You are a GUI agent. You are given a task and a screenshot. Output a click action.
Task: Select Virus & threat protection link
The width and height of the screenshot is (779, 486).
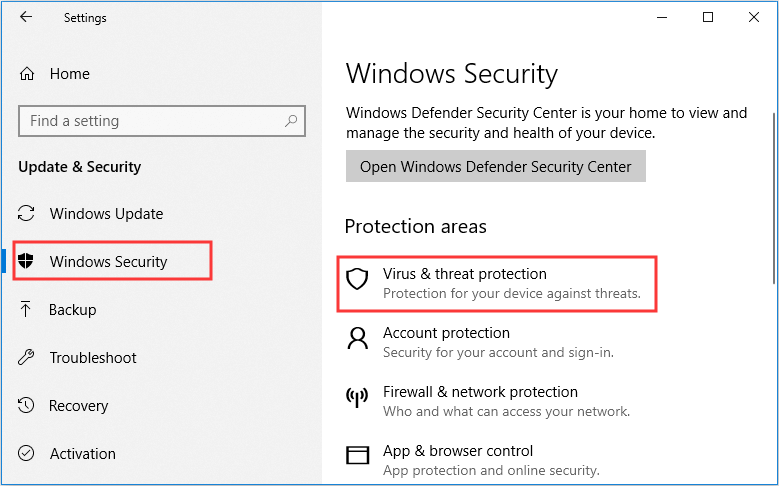[x=497, y=284]
